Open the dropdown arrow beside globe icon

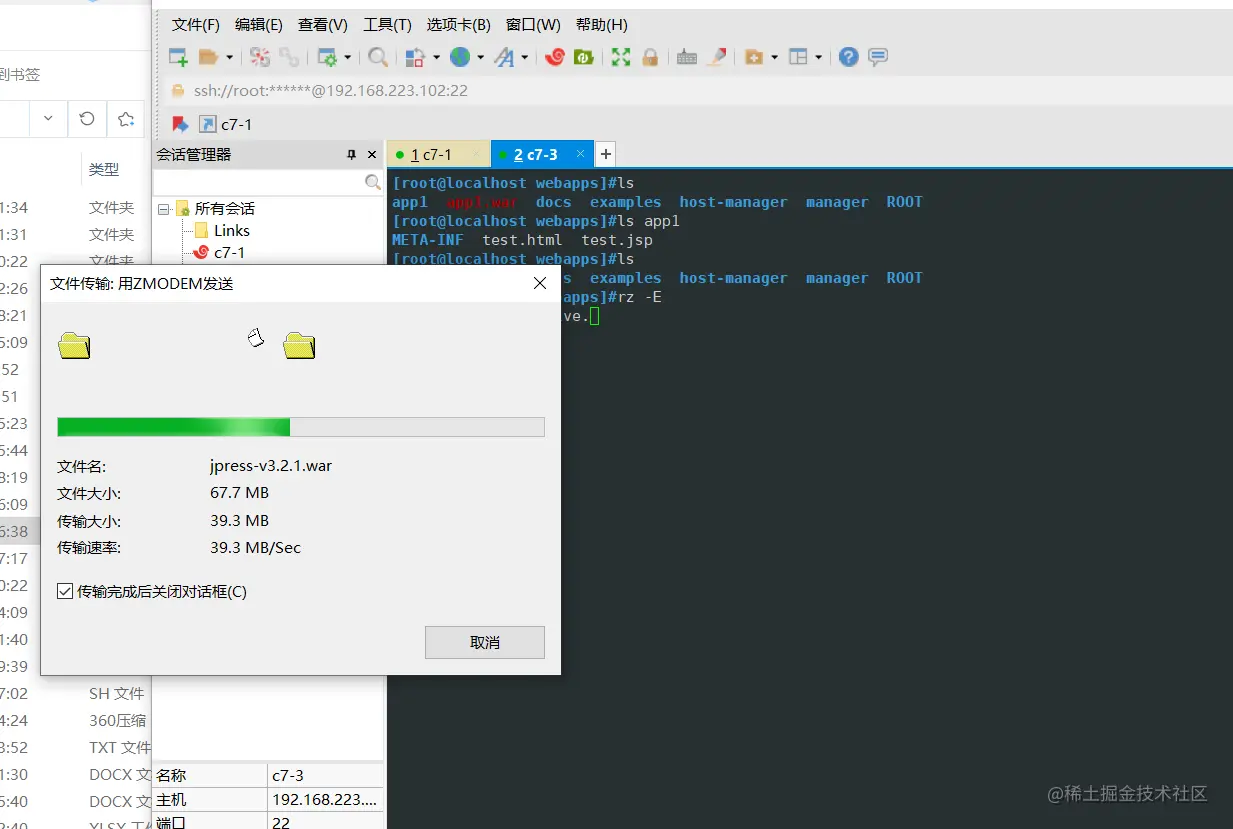480,58
